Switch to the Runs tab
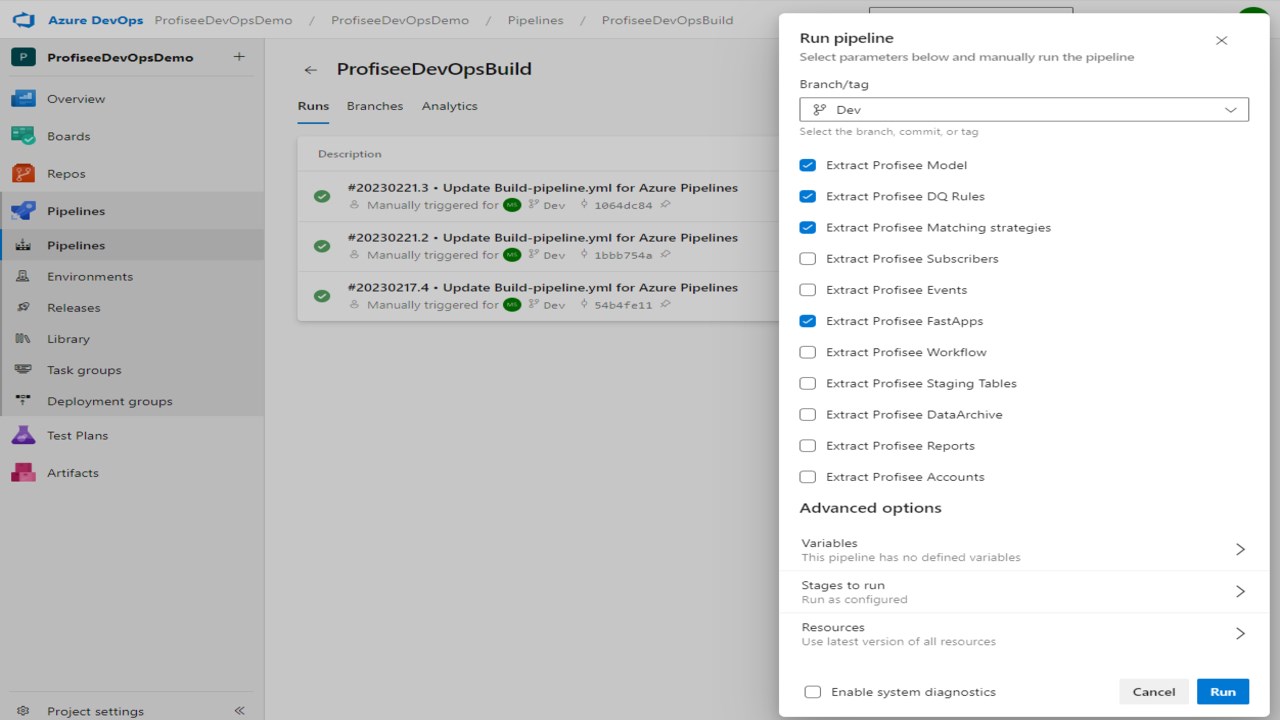 pos(313,106)
